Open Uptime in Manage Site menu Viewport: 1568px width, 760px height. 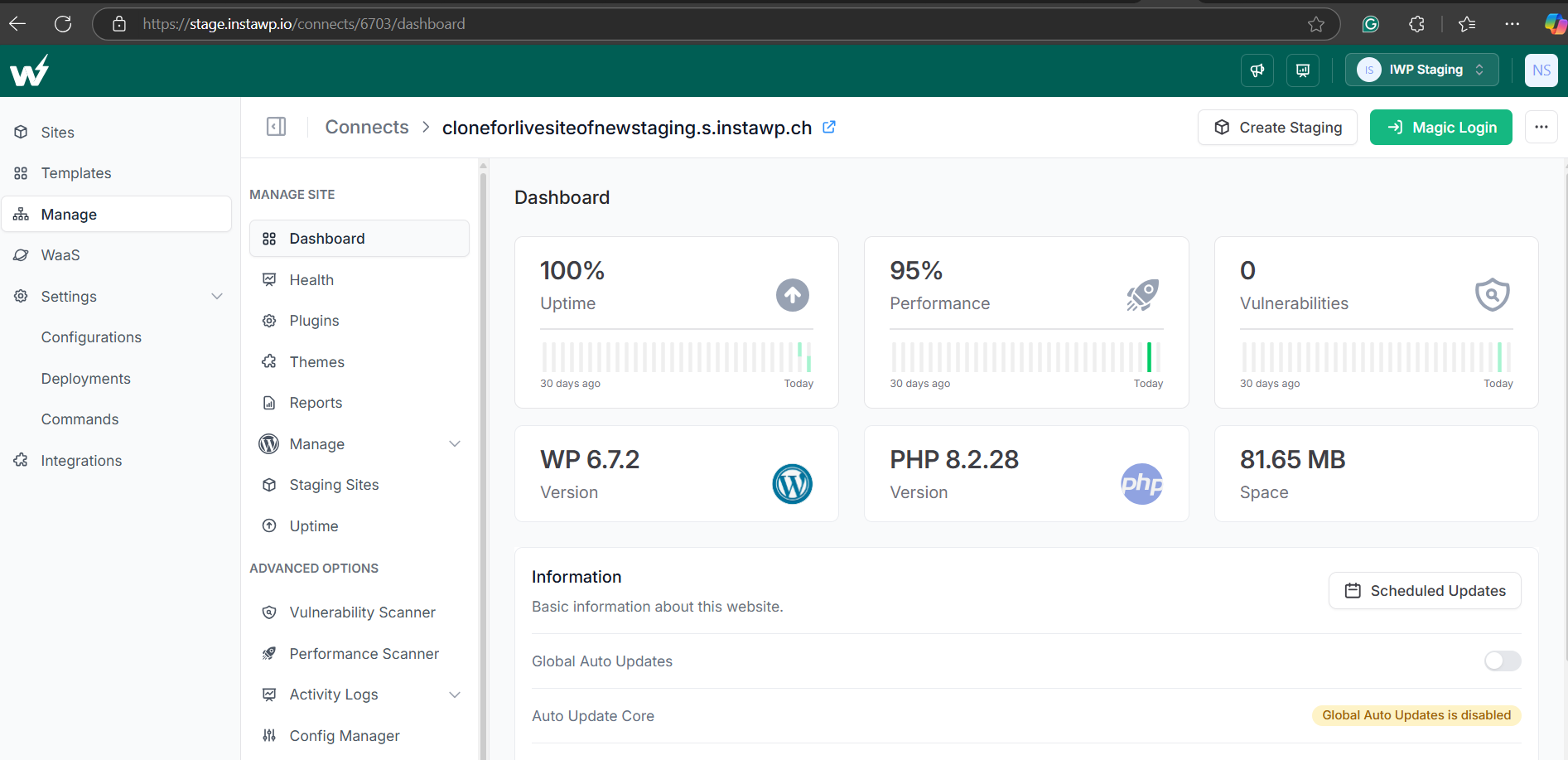point(359,526)
